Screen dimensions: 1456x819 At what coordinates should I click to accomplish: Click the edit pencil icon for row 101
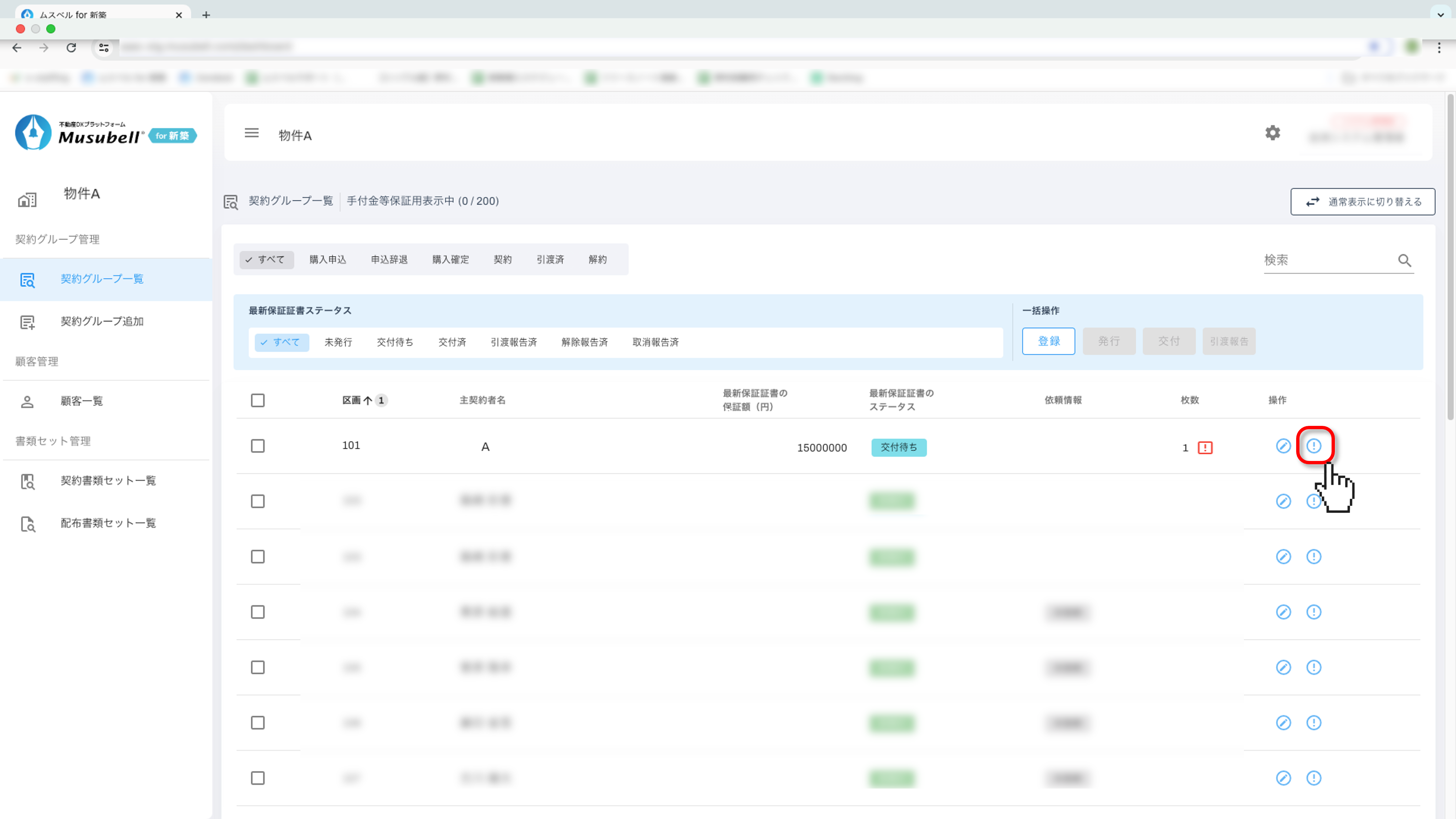(x=1283, y=446)
